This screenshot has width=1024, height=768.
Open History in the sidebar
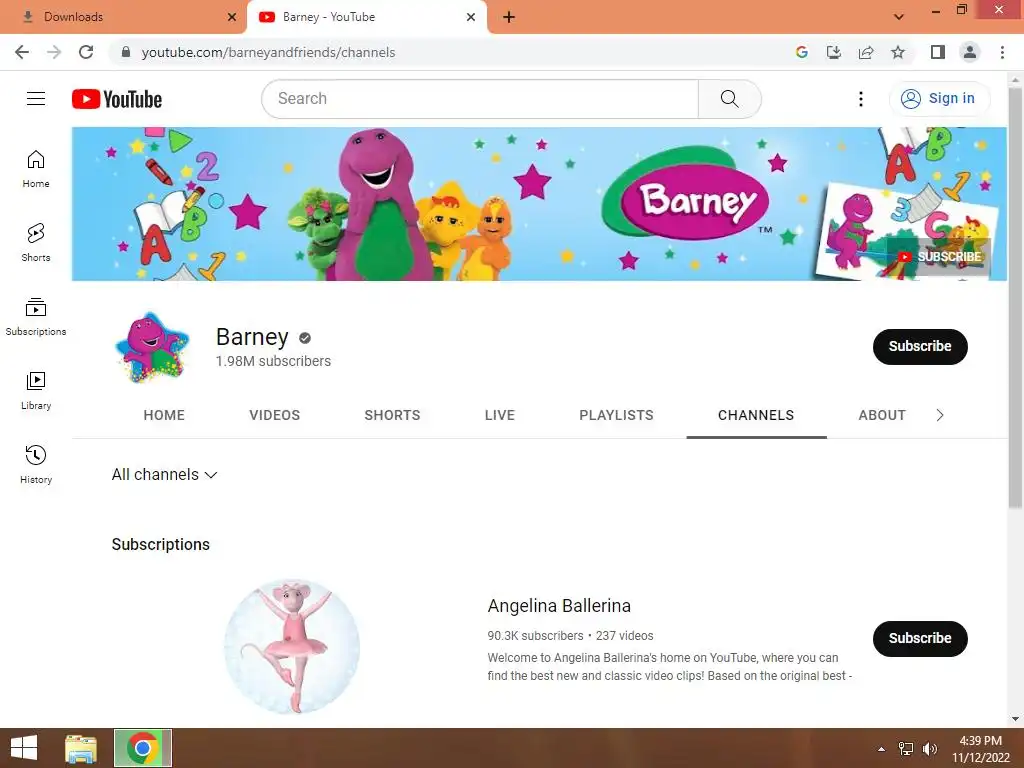click(36, 464)
